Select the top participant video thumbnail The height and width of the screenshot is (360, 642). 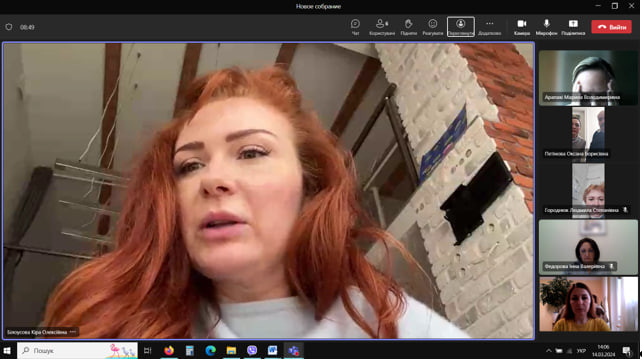(x=588, y=78)
